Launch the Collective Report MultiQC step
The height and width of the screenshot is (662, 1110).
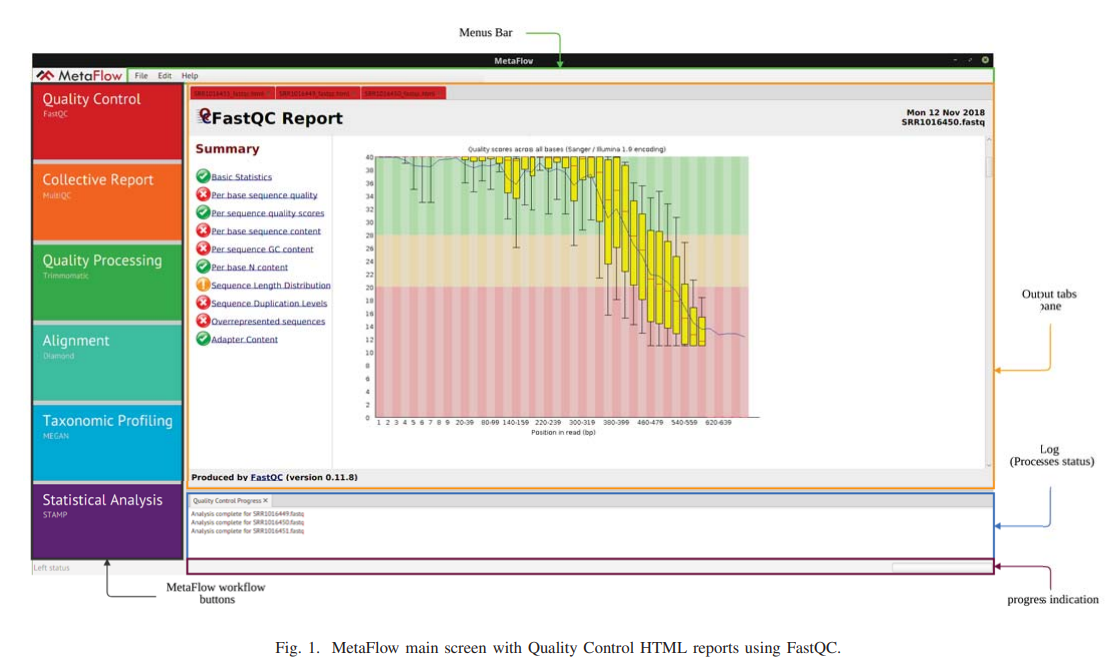tap(108, 201)
